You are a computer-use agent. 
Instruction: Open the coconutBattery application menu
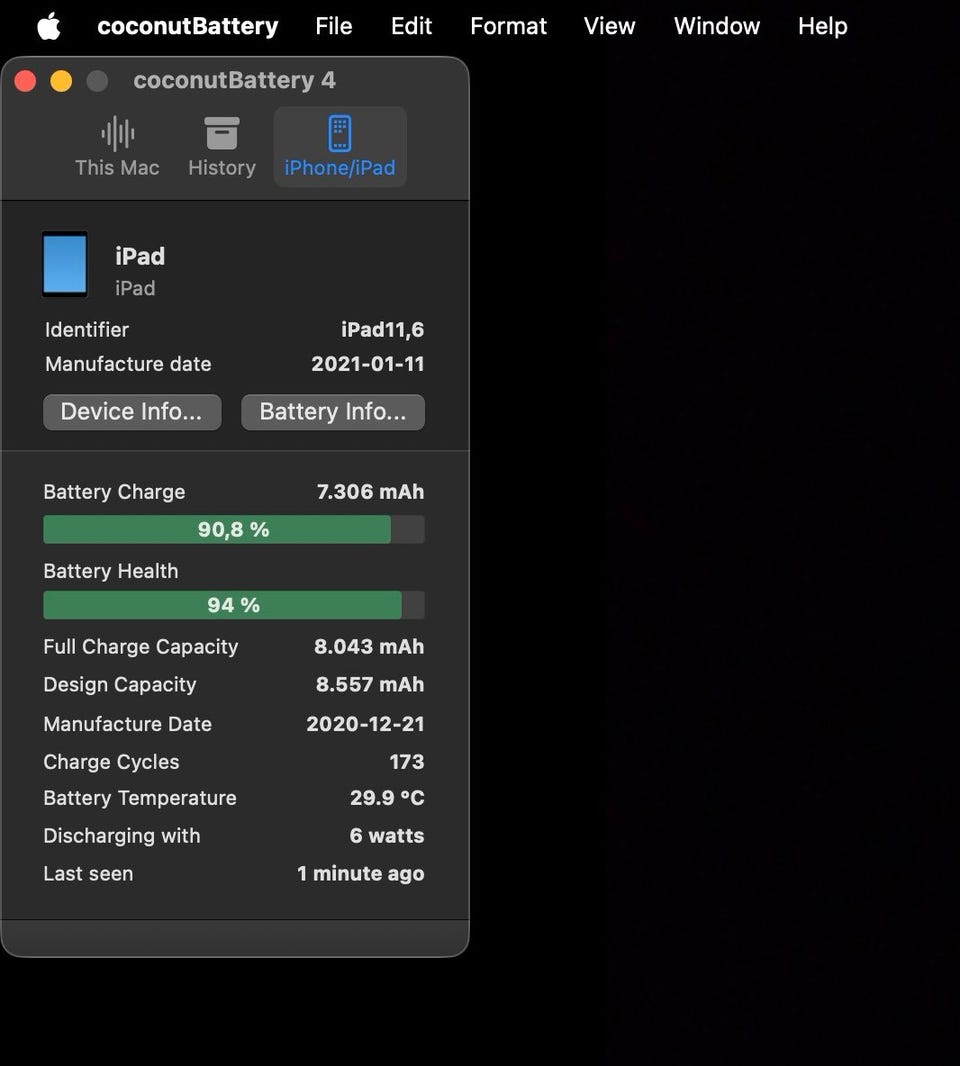(188, 26)
